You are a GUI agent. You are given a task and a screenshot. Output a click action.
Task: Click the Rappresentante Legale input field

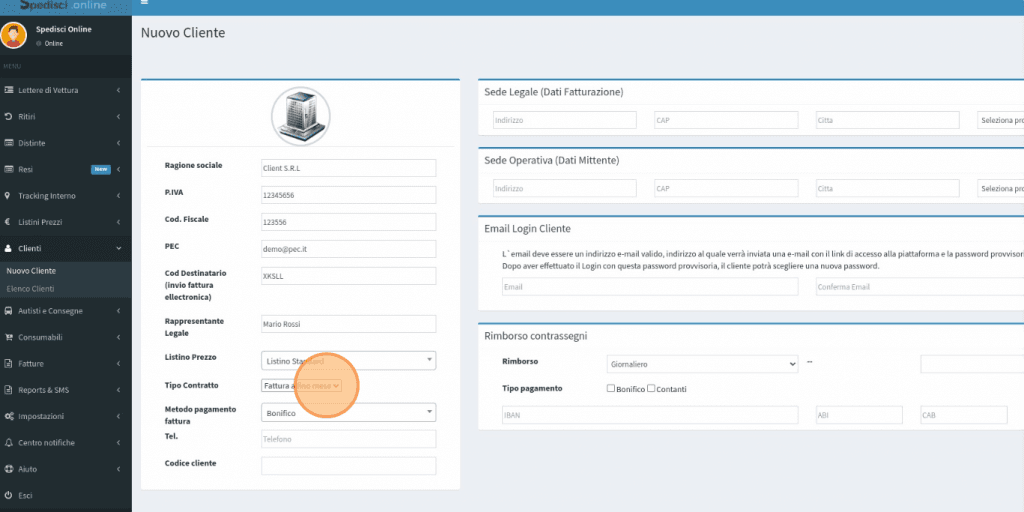pos(349,324)
